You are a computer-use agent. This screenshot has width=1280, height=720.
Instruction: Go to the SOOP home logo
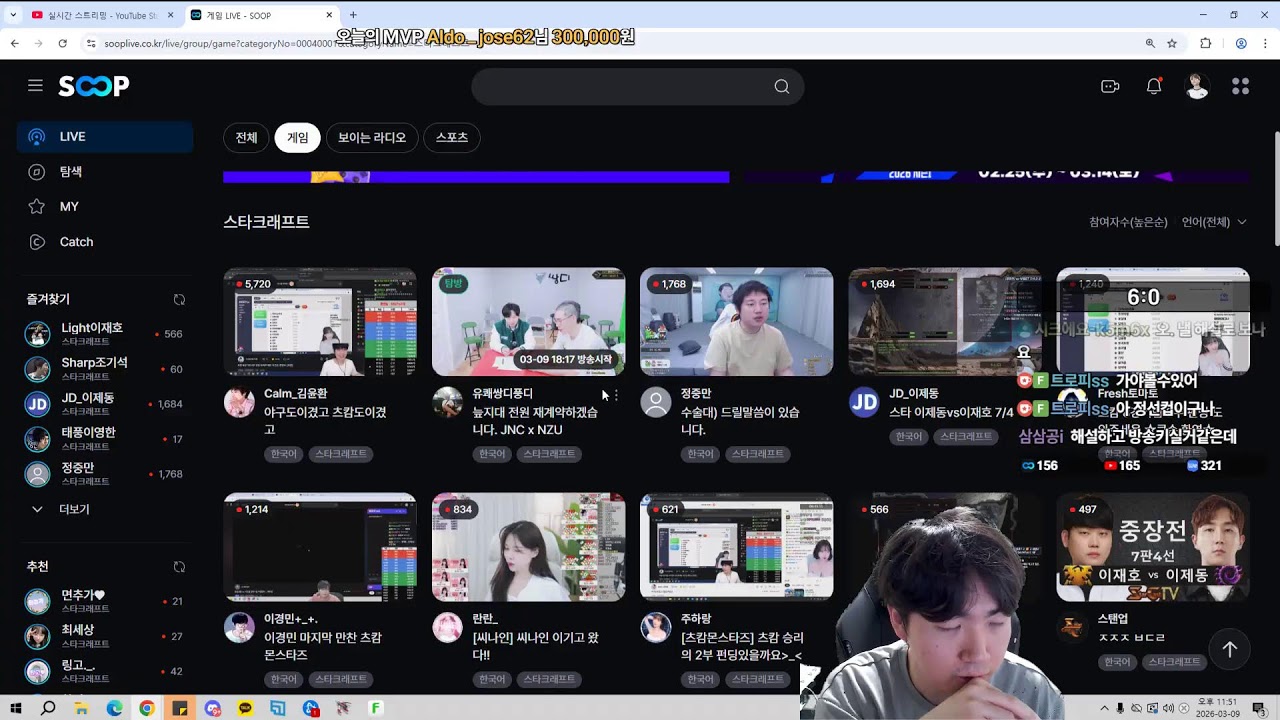coord(94,86)
